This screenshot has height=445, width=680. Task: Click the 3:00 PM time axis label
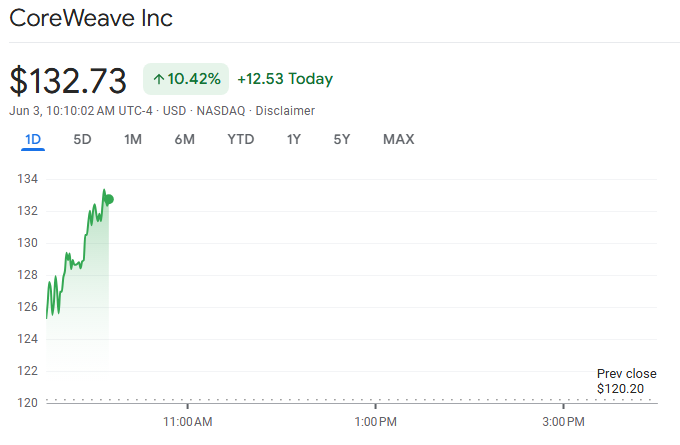pos(564,422)
